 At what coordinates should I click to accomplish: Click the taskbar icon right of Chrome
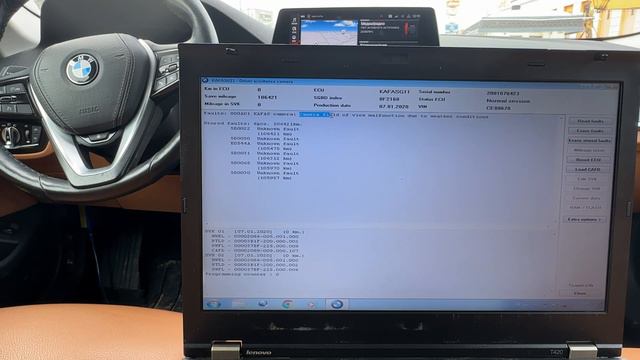312,304
